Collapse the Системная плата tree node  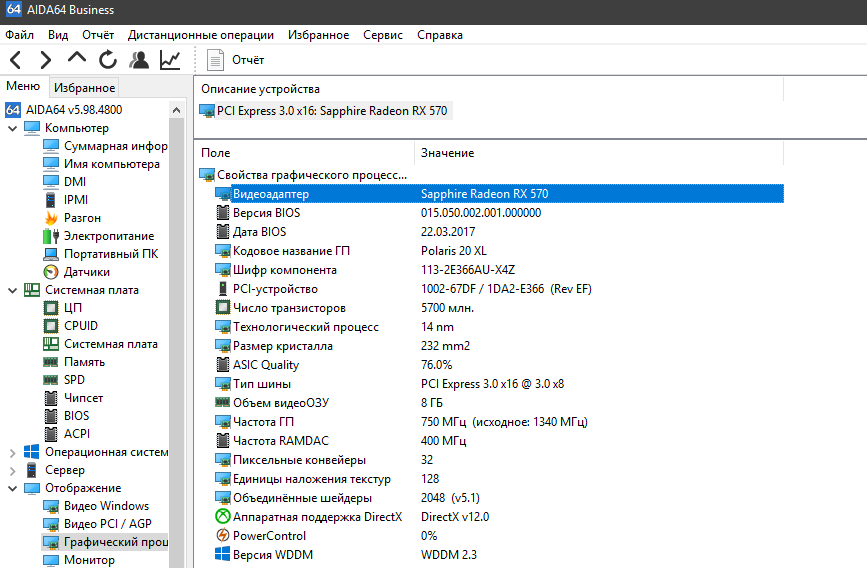[x=12, y=290]
